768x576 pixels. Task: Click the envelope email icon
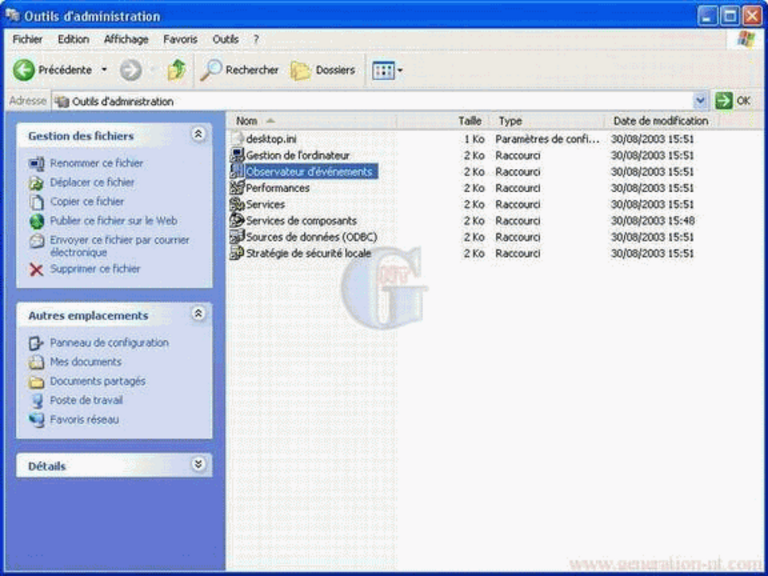[x=36, y=241]
